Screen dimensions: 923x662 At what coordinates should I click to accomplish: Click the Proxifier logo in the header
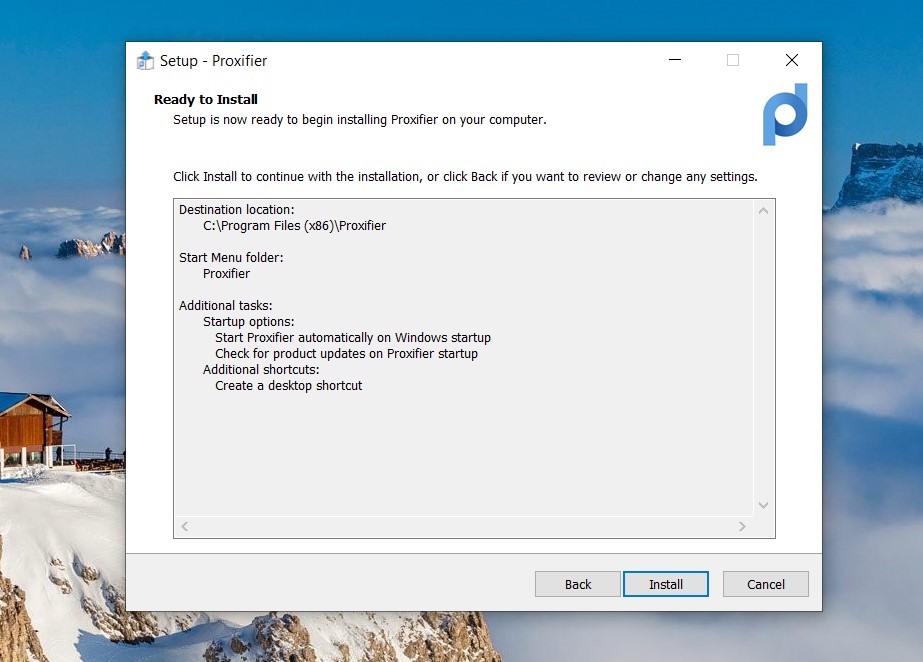click(x=785, y=115)
